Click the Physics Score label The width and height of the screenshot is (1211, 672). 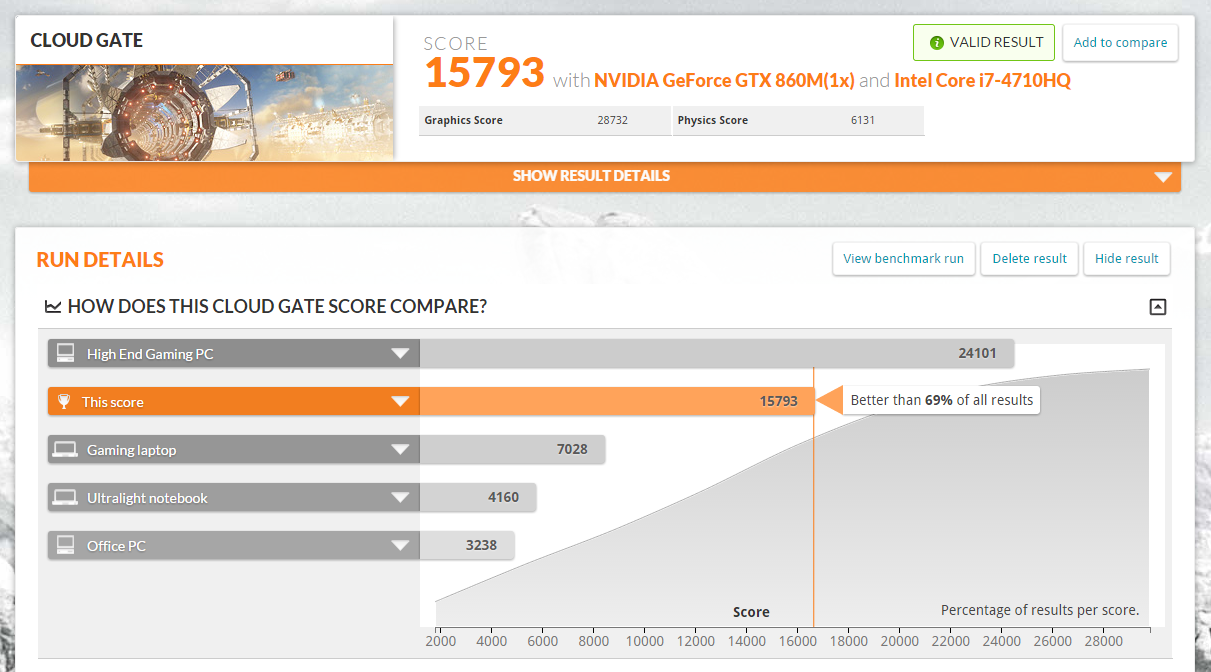pyautogui.click(x=712, y=120)
